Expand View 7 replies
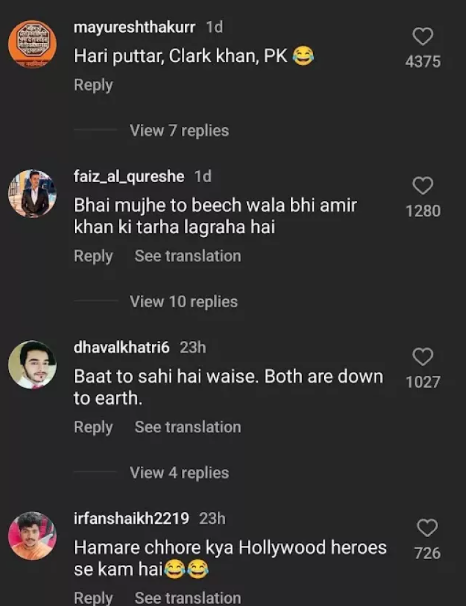Viewport: 466px width, 606px height. click(179, 131)
